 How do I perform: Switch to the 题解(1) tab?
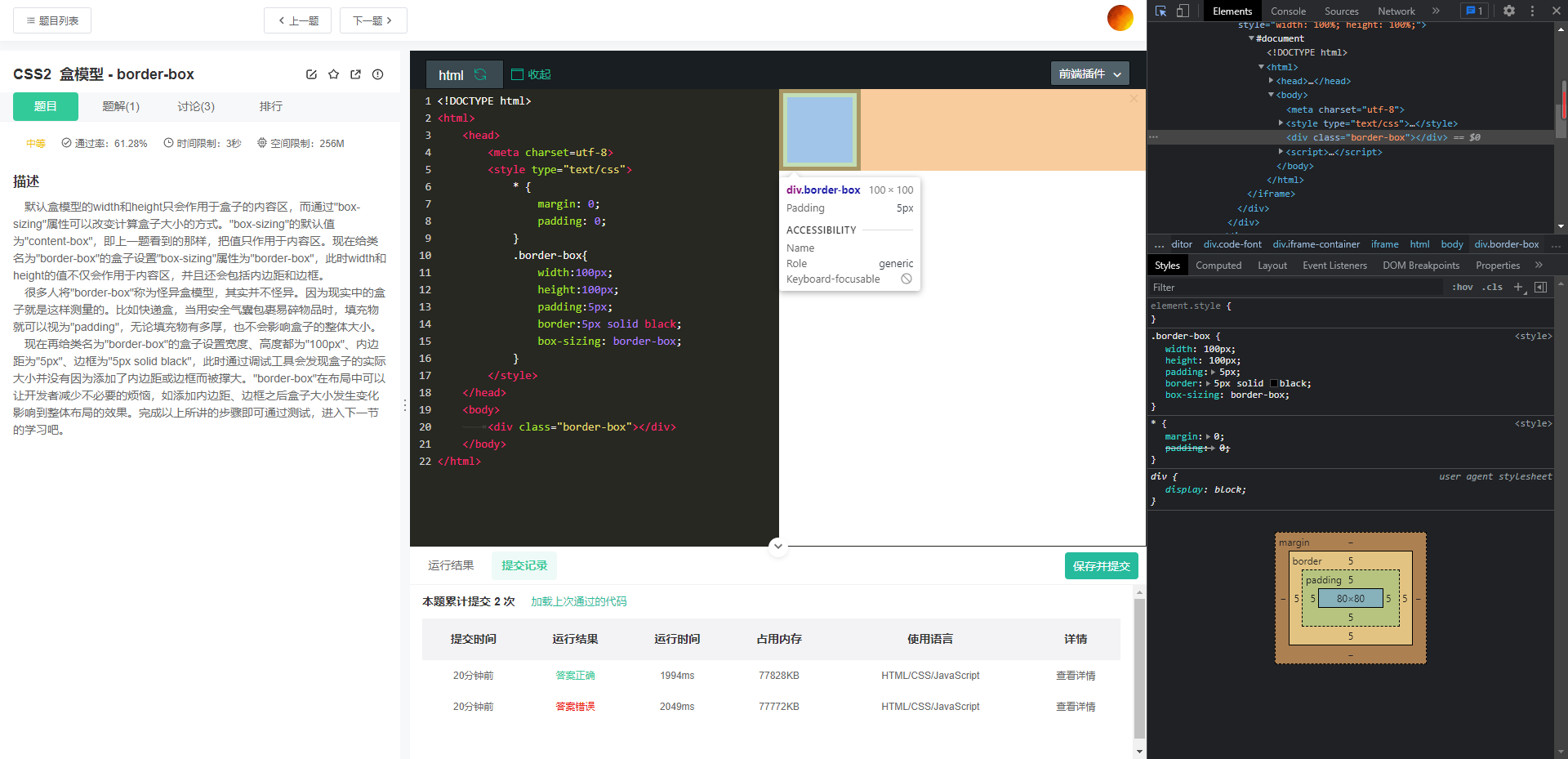[x=121, y=106]
